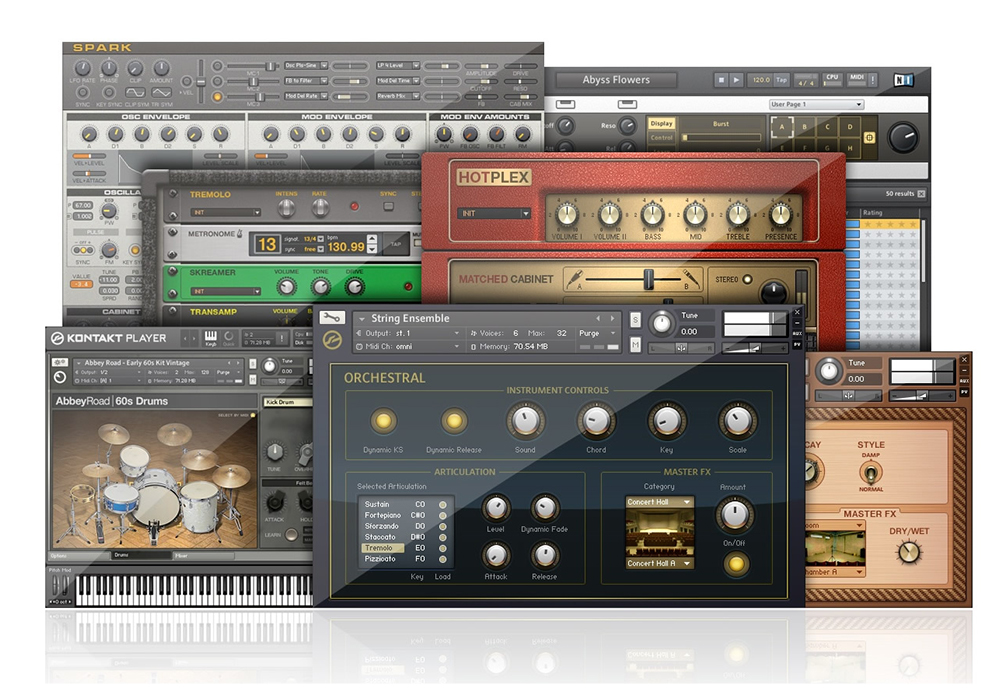Image resolution: width=1000 pixels, height=698 pixels.
Task: Click the TAP button in Metronome module
Action: [x=396, y=244]
